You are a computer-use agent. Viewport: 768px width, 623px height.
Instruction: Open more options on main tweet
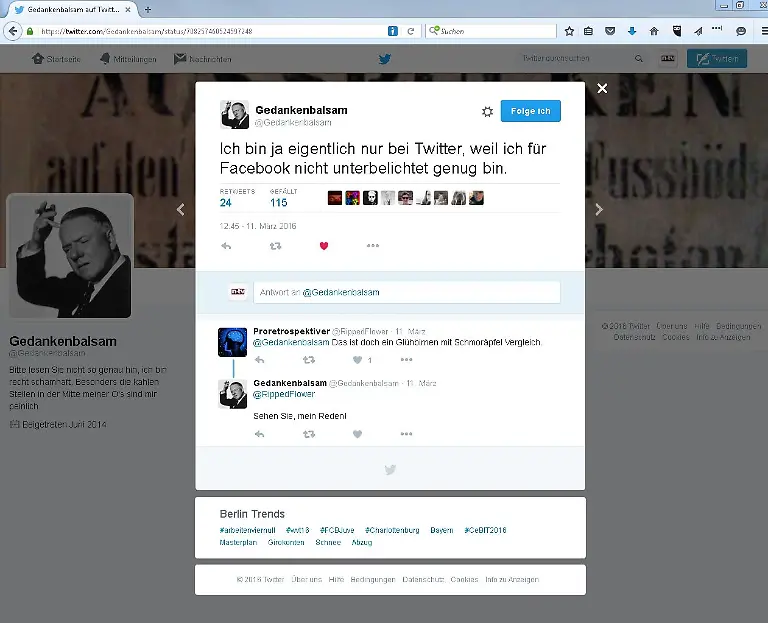372,246
